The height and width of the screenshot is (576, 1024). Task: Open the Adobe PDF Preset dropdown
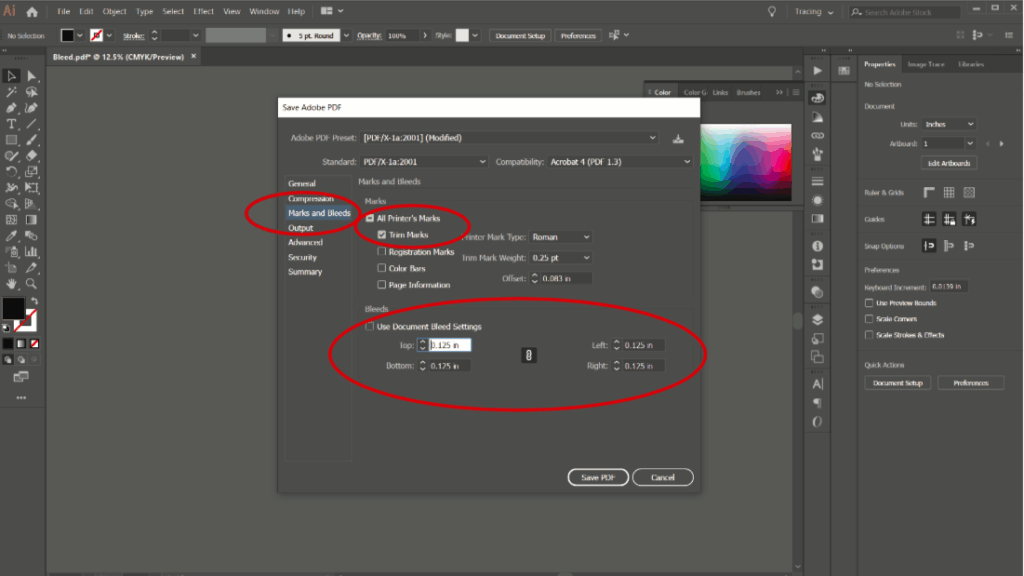click(x=652, y=137)
